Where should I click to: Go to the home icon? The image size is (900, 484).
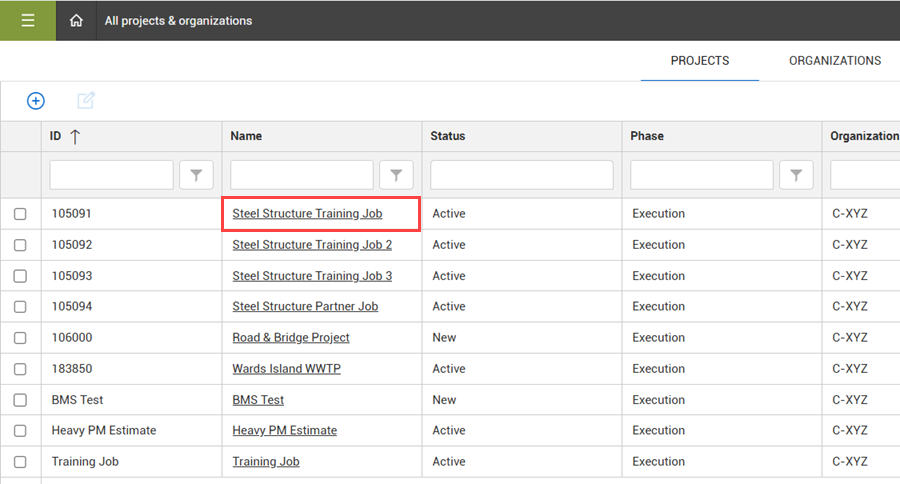point(76,21)
